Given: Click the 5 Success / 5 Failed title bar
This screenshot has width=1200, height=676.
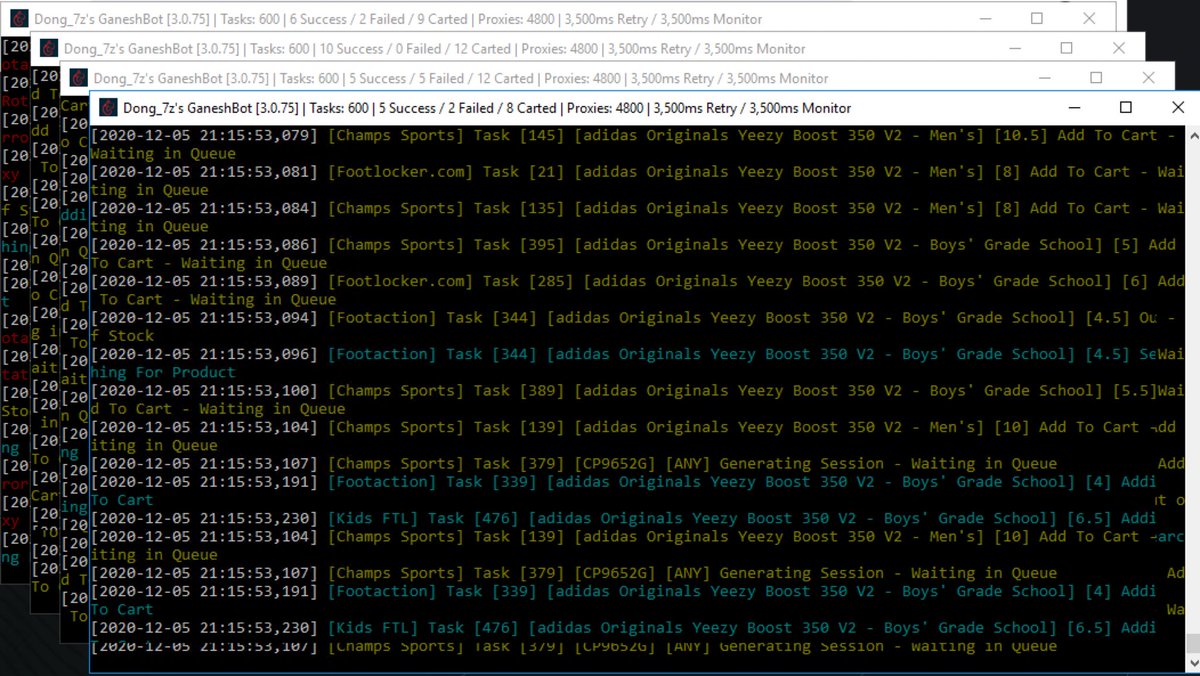Looking at the screenshot, I should [450, 77].
